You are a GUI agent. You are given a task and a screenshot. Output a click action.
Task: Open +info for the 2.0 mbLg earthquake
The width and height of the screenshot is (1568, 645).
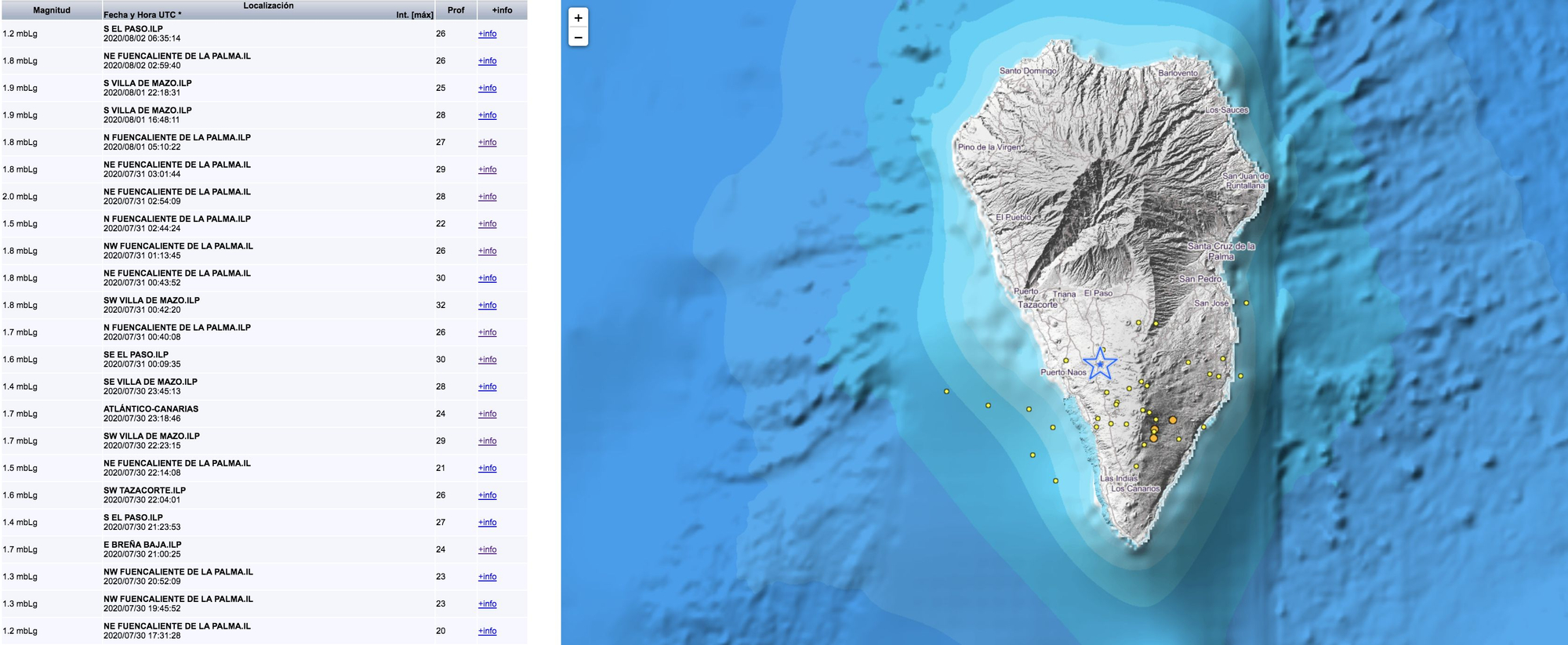coord(488,197)
